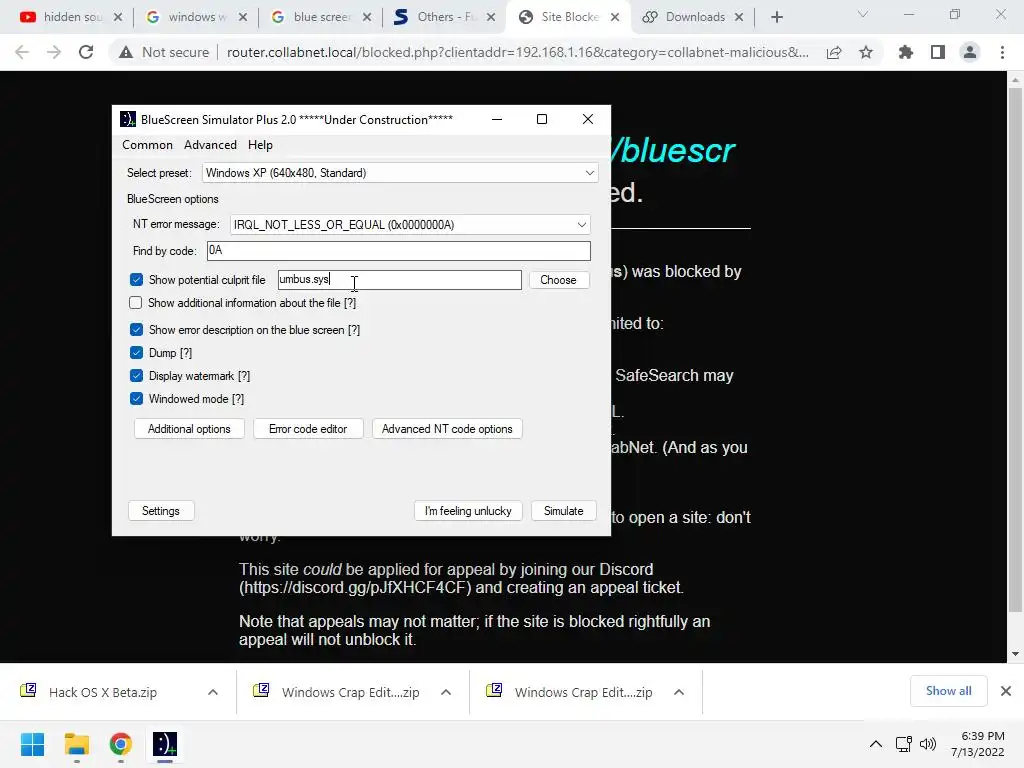1024x768 pixels.
Task: Open the Chrome side panel icon
Action: point(938,52)
